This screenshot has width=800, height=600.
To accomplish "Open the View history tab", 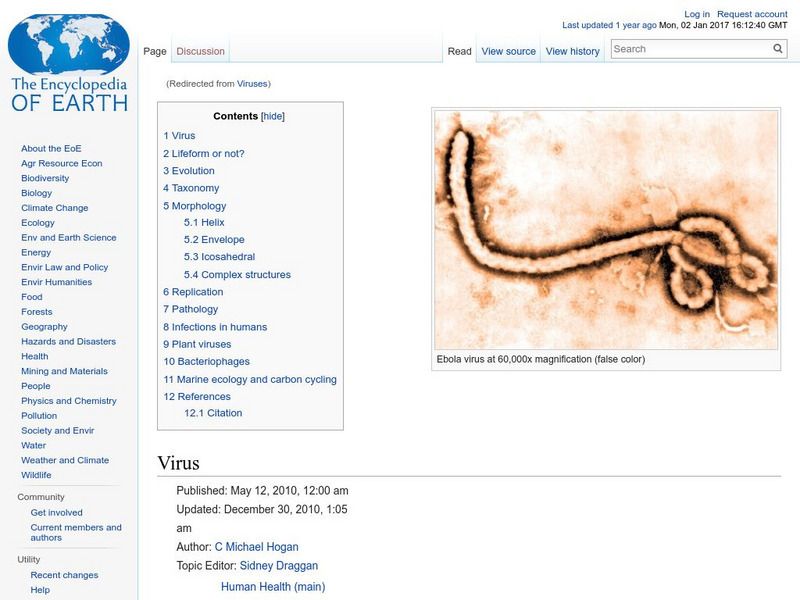I will [x=572, y=51].
